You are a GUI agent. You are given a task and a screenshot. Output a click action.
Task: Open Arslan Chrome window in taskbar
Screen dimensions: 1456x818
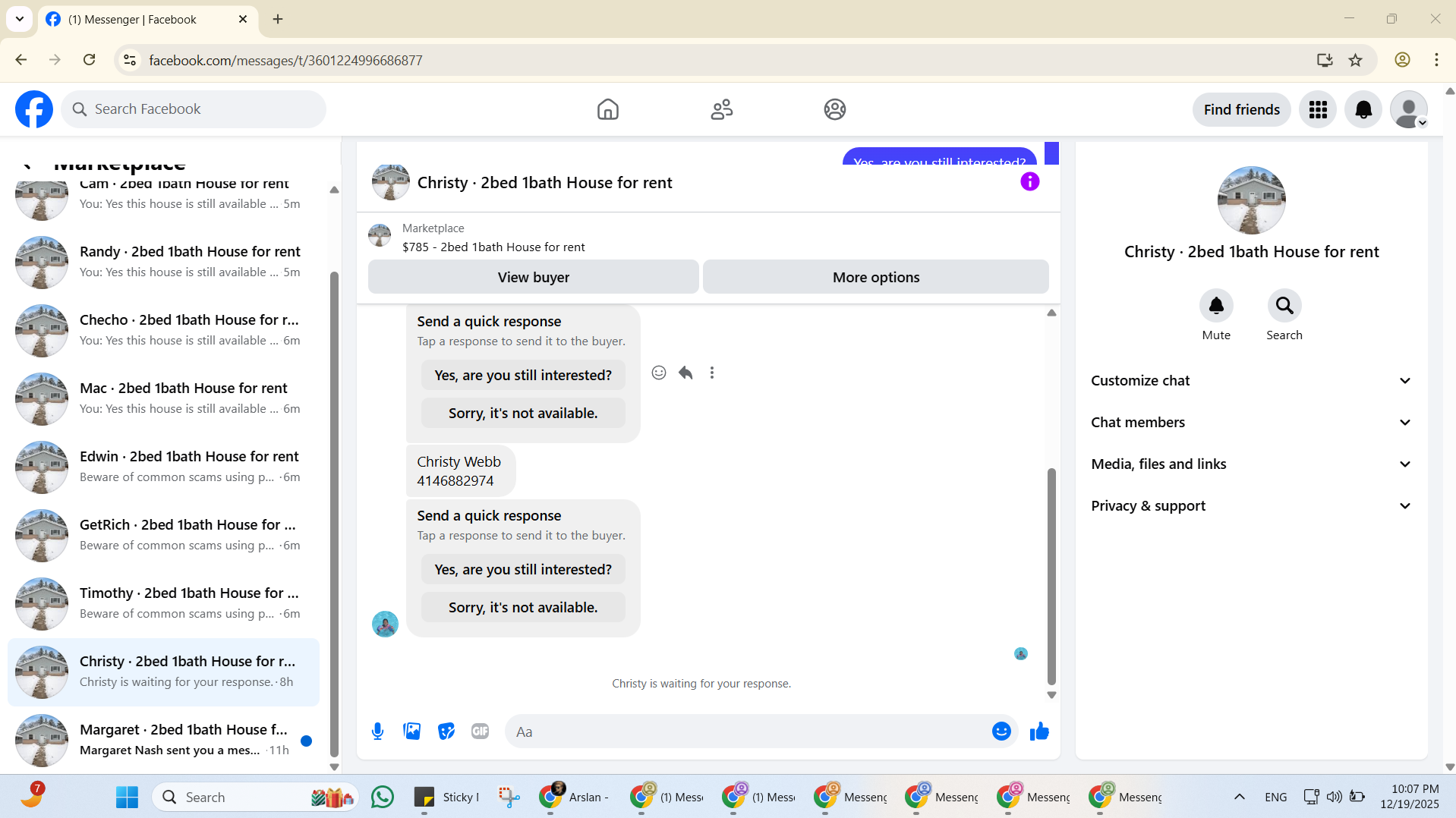573,797
